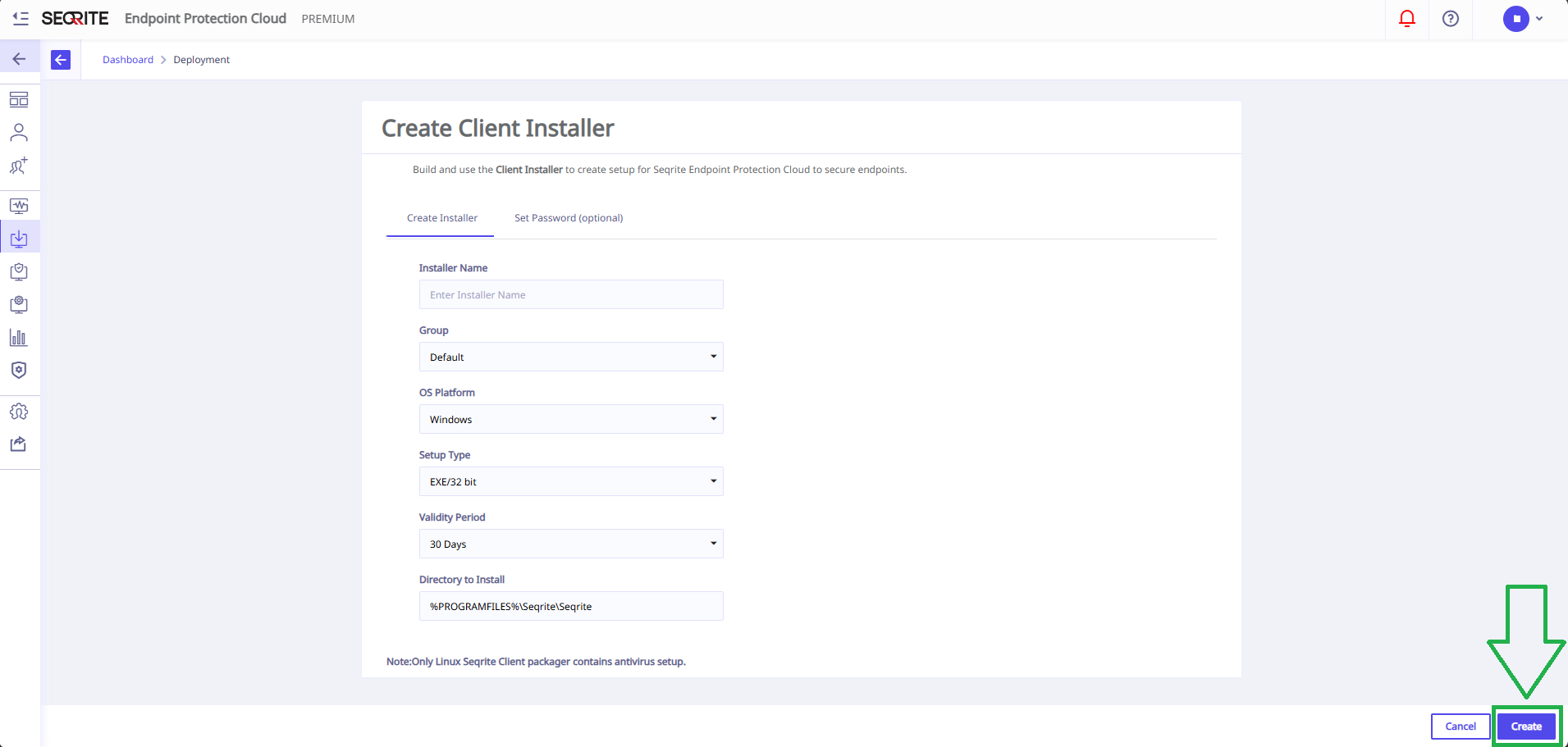Go to Dashboard breadcrumb link

pyautogui.click(x=128, y=60)
